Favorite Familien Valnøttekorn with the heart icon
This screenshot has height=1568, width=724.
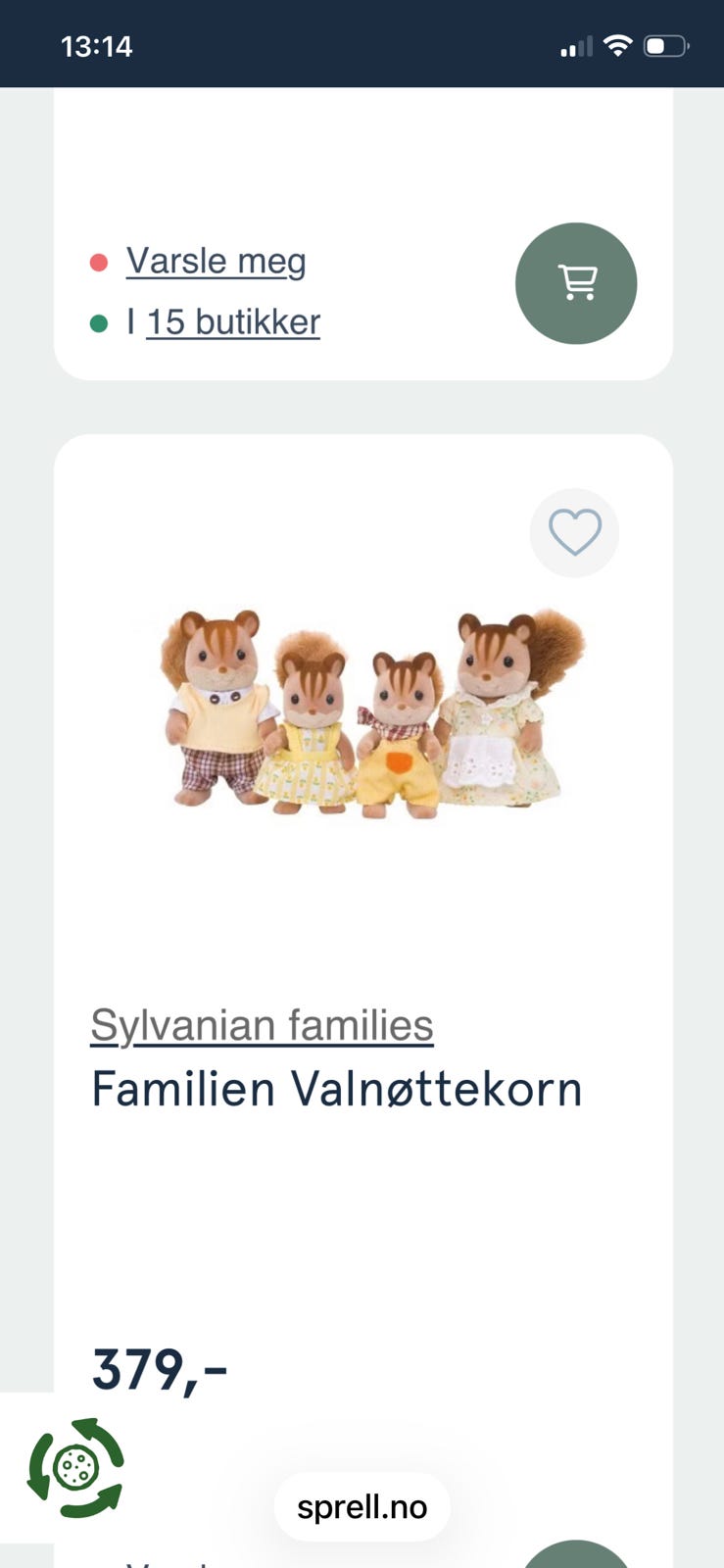(574, 532)
